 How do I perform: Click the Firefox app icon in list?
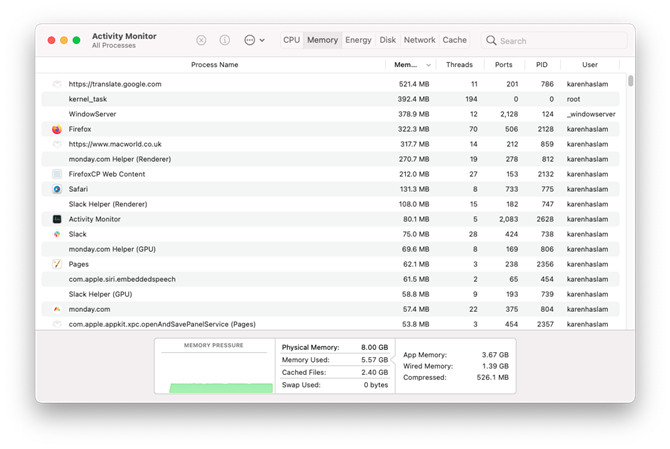click(x=57, y=129)
